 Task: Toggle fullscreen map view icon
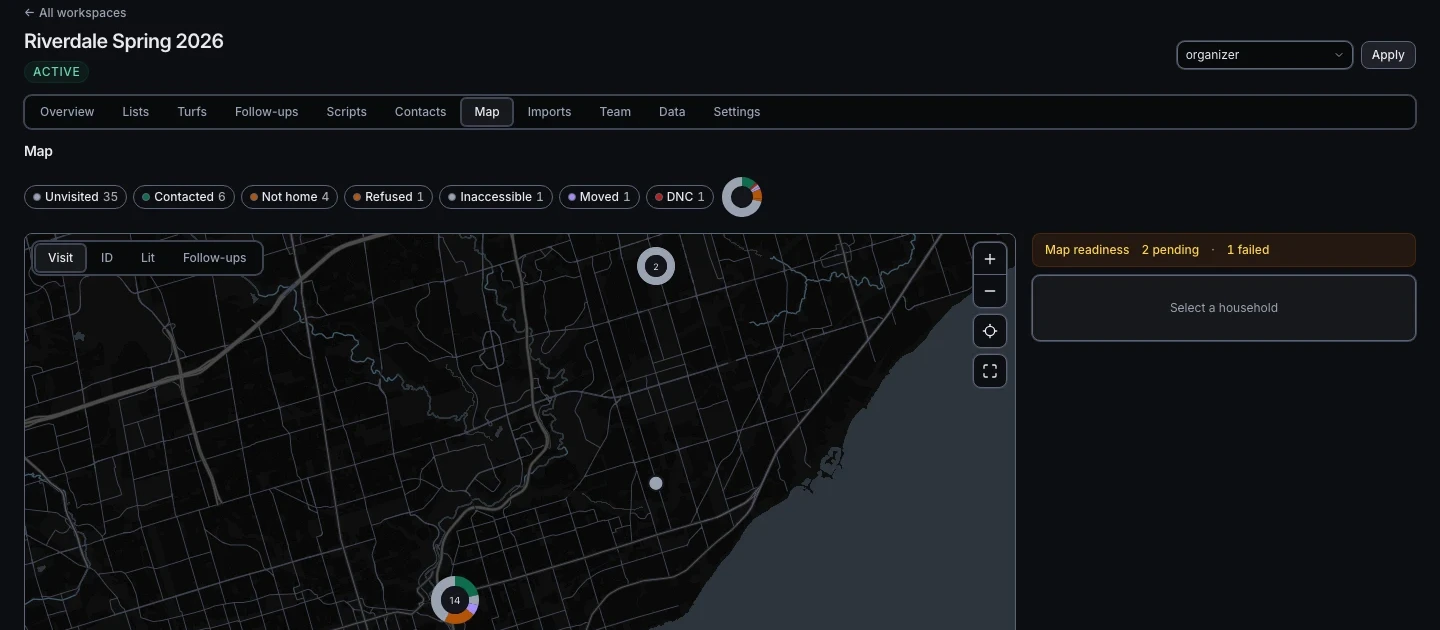click(x=990, y=371)
